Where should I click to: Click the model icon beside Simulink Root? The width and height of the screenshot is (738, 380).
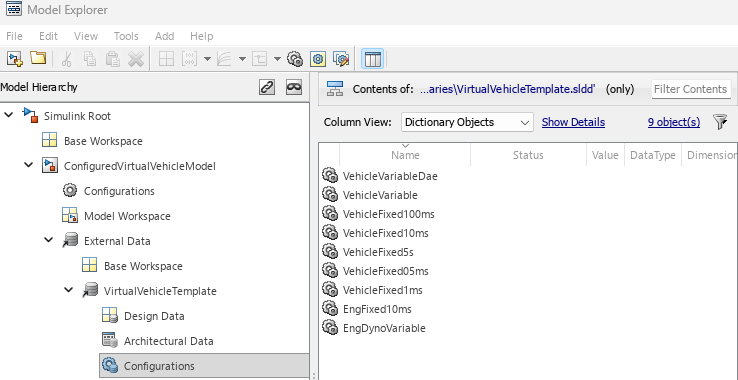coord(30,115)
